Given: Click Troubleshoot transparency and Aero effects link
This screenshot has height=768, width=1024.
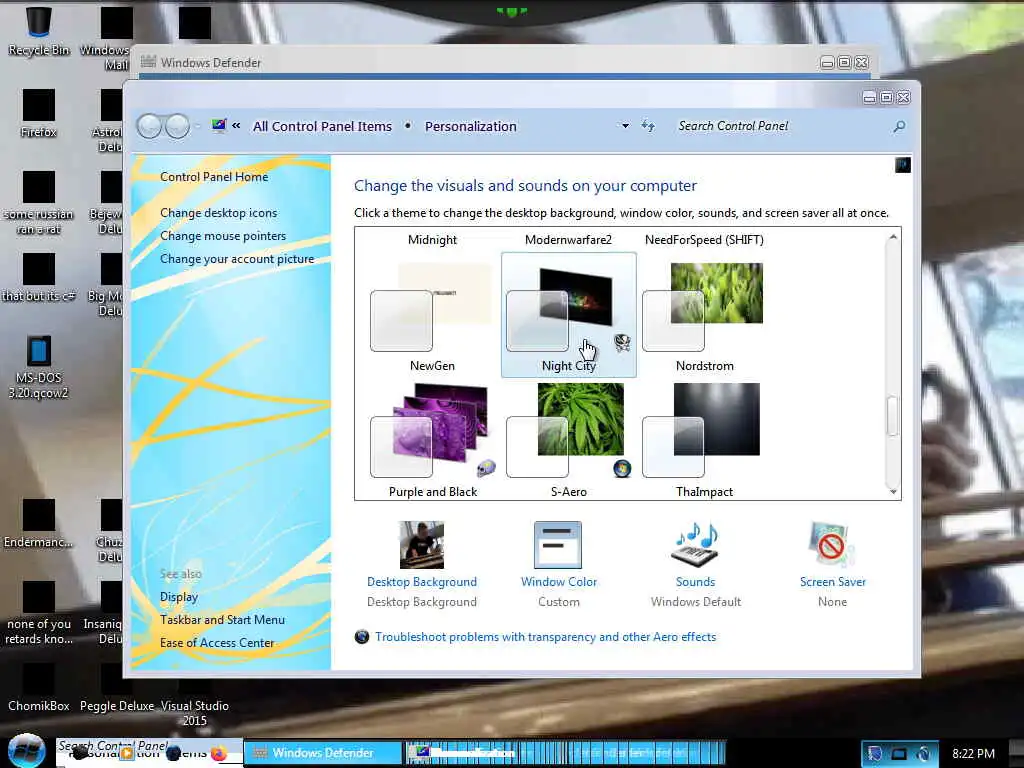Looking at the screenshot, I should (545, 637).
